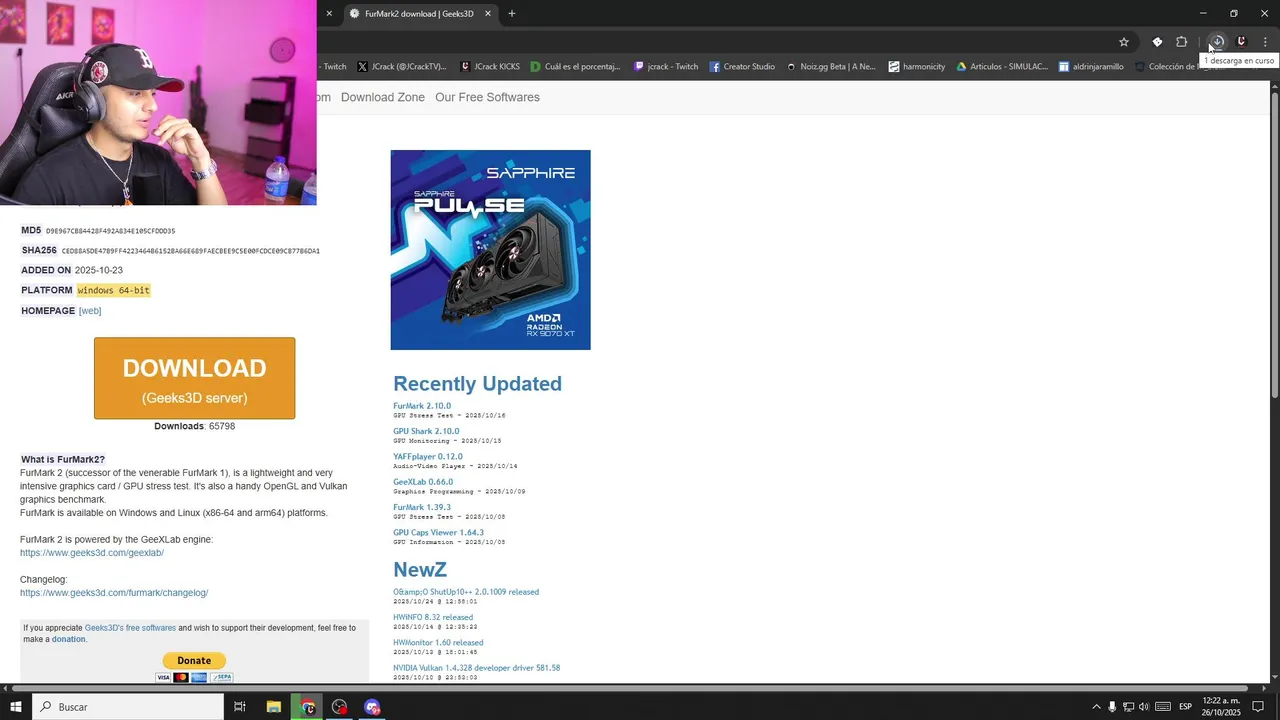1280x720 pixels.
Task: Open HWMonitor 1.60 released news
Action: click(x=438, y=643)
